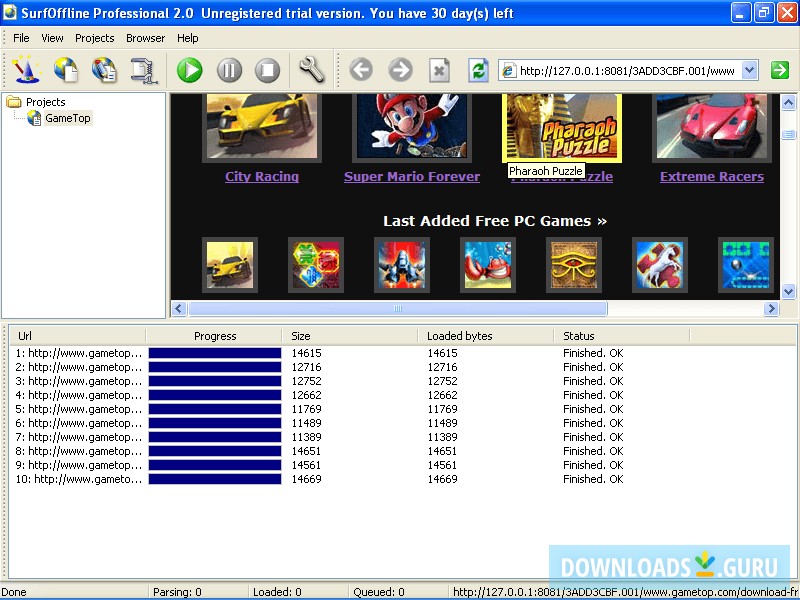Stop loading with the X page icon

click(x=440, y=71)
